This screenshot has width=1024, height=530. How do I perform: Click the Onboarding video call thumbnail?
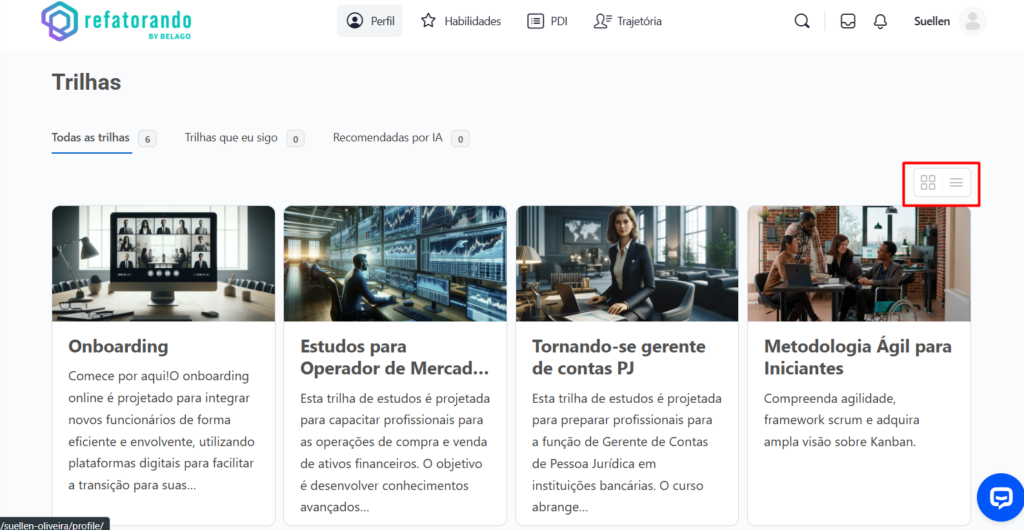click(163, 263)
